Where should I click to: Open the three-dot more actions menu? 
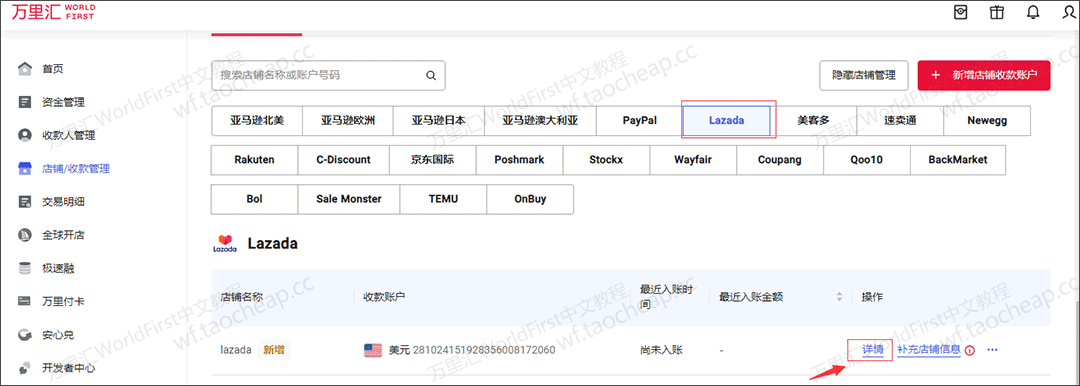click(x=993, y=349)
